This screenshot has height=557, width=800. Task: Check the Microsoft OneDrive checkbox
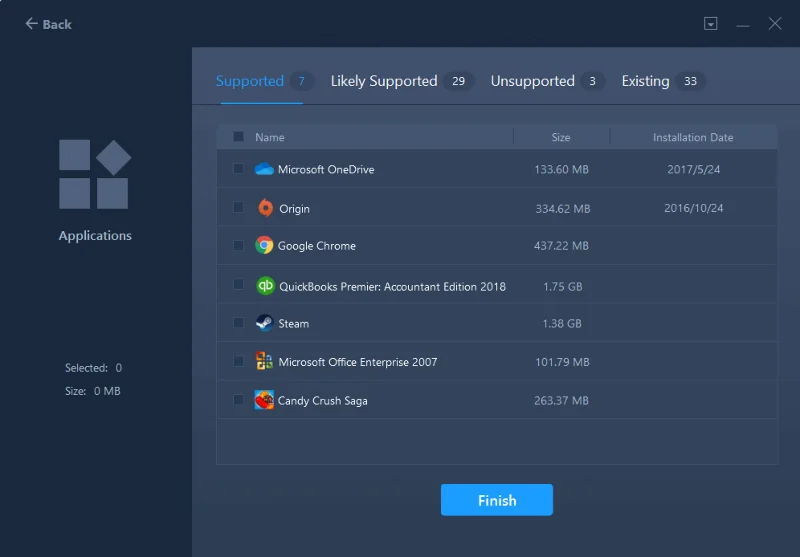pos(238,168)
